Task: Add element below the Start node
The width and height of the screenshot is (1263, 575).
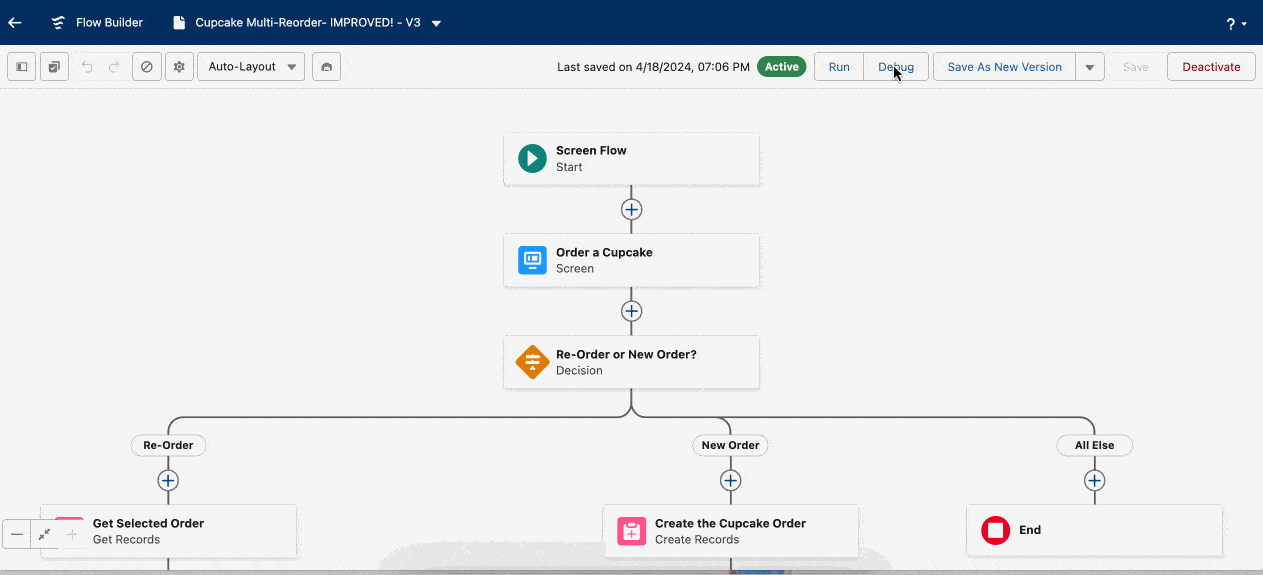Action: (631, 210)
